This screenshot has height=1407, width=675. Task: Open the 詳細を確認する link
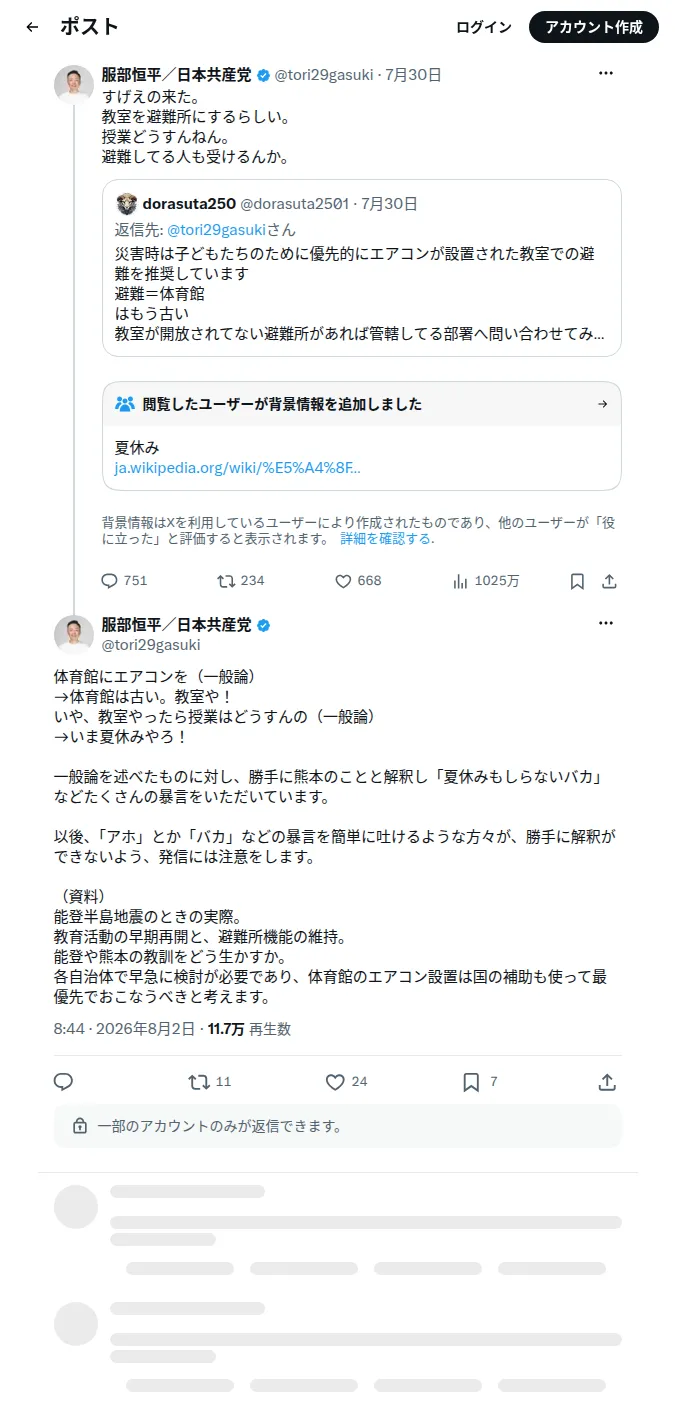pyautogui.click(x=387, y=538)
